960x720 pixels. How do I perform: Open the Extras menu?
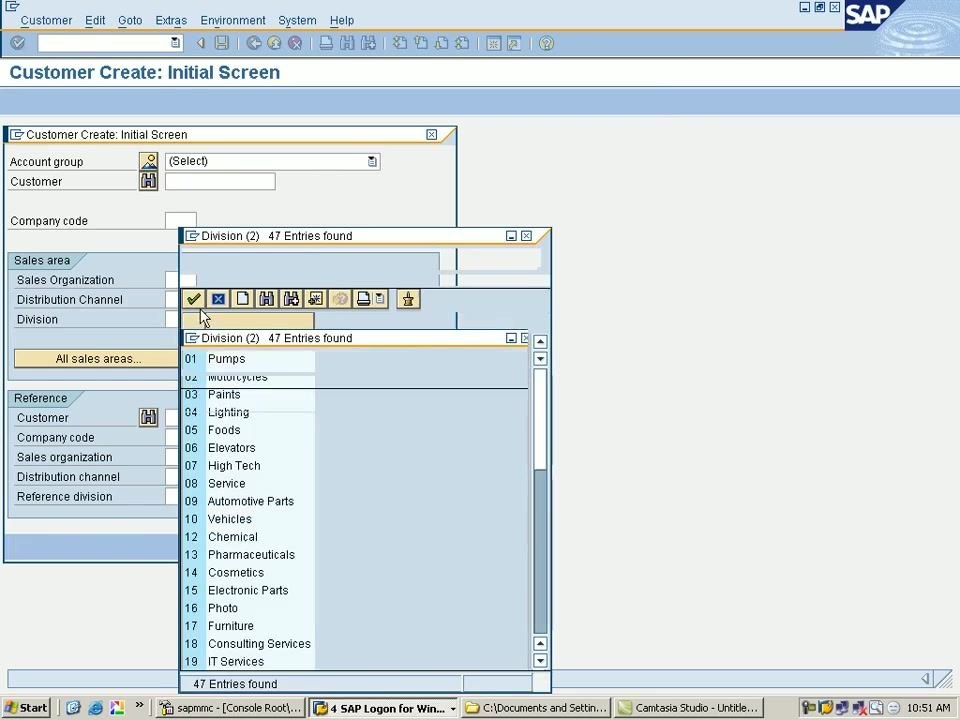(x=171, y=20)
